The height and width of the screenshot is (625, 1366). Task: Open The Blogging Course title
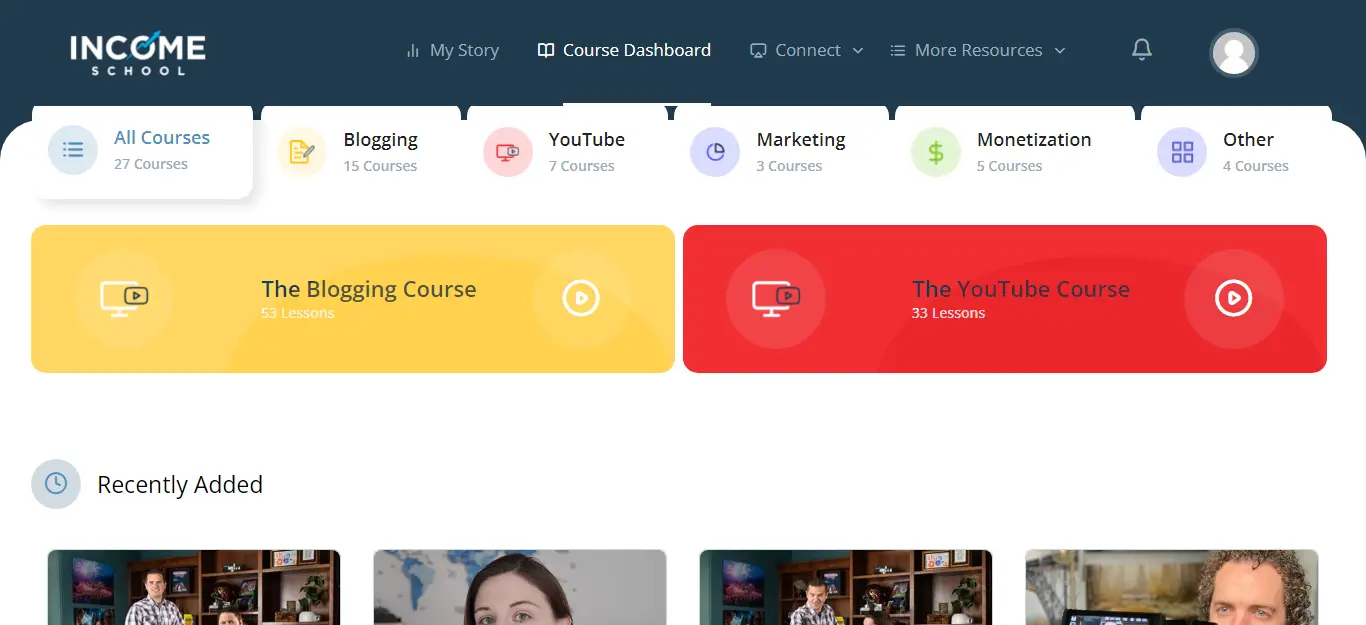pos(369,289)
